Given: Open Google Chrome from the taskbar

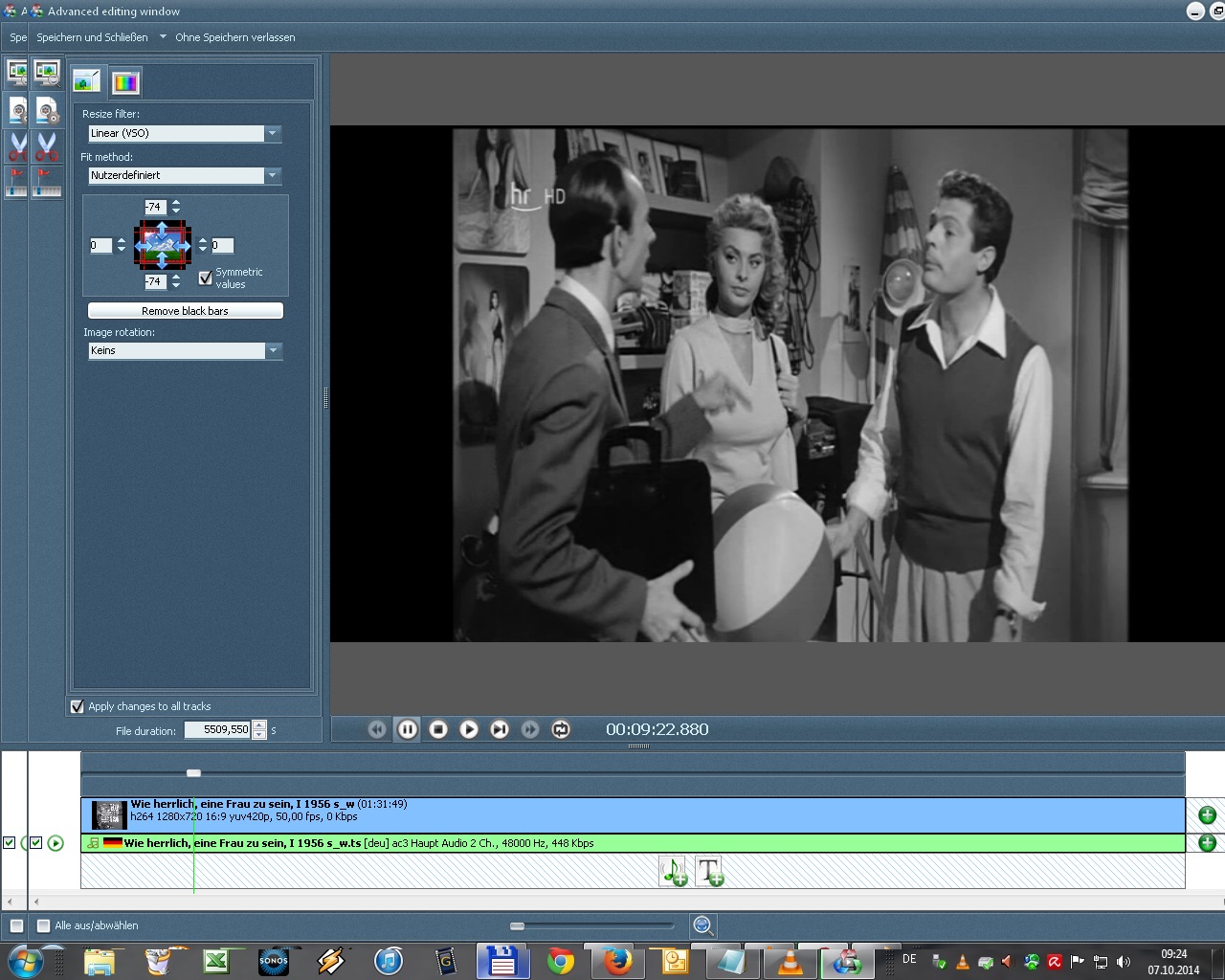Looking at the screenshot, I should (561, 961).
